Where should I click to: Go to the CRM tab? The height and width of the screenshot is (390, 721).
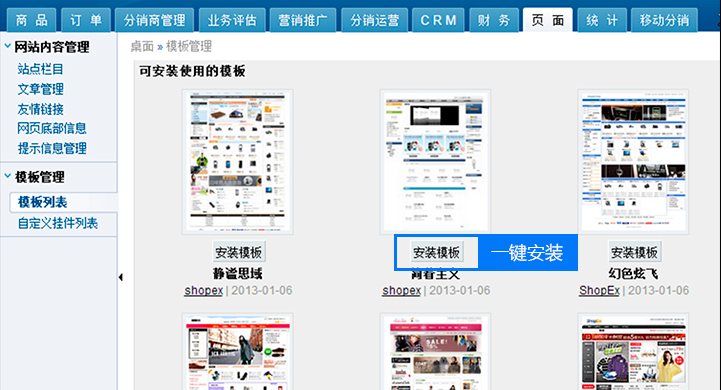(438, 20)
